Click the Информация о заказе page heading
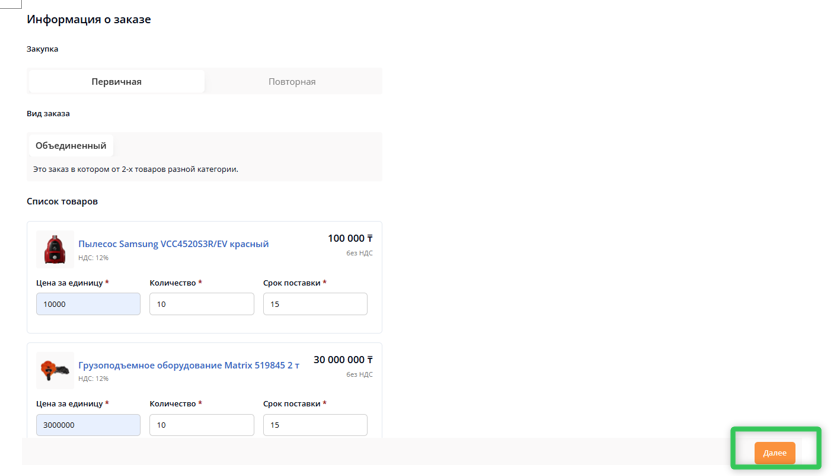 click(89, 19)
